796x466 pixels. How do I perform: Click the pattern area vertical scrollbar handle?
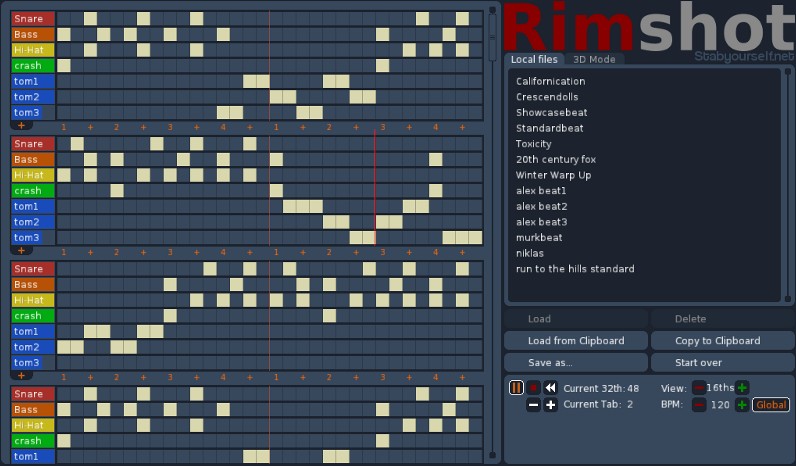pyautogui.click(x=492, y=38)
